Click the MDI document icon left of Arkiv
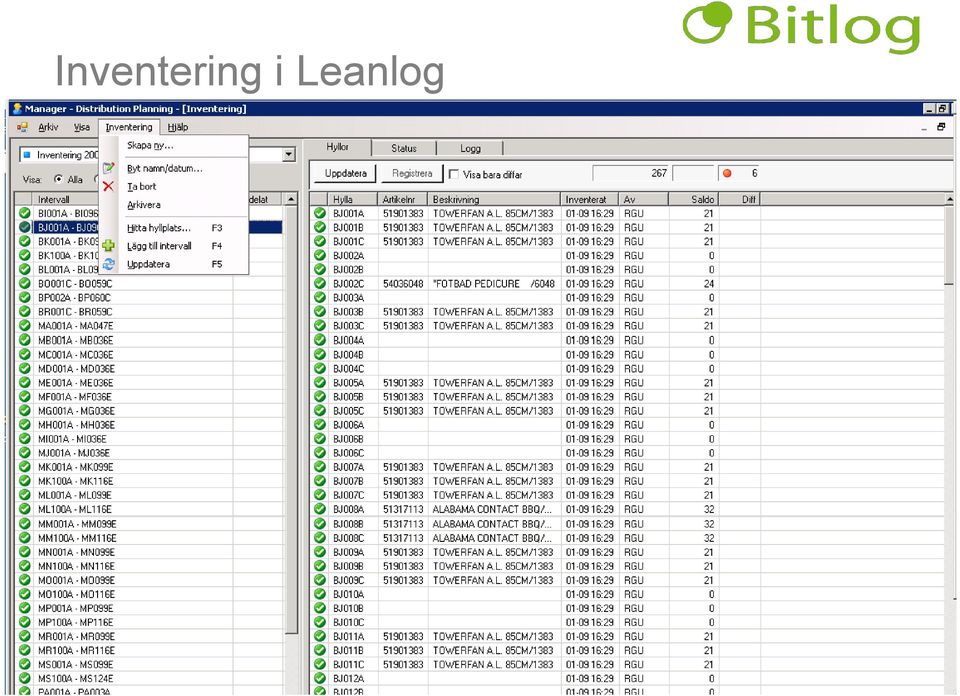 click(x=22, y=127)
